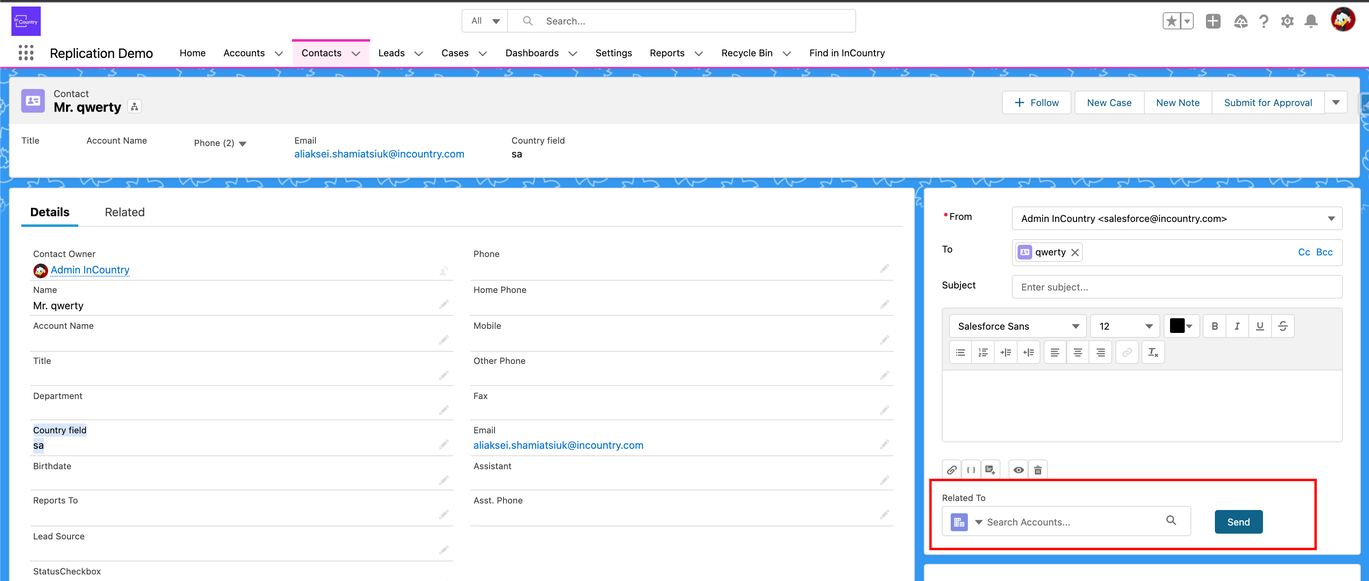Follow the contact qwerty
Viewport: 1369px width, 581px height.
(x=1036, y=102)
